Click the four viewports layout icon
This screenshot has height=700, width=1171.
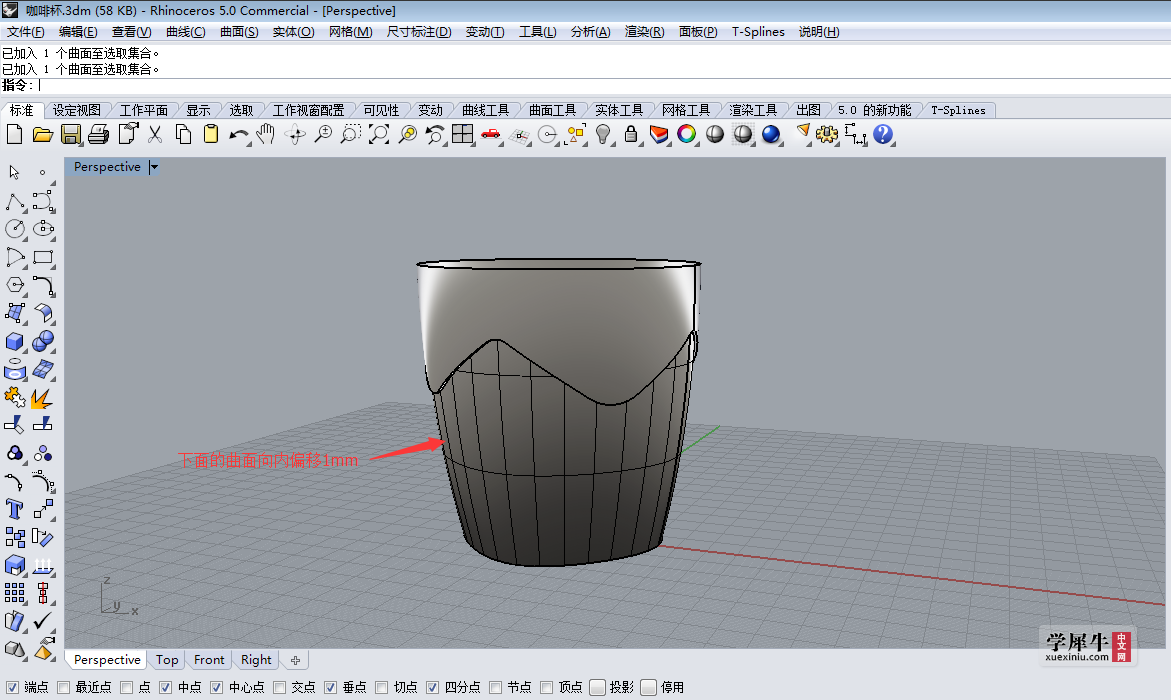[462, 134]
